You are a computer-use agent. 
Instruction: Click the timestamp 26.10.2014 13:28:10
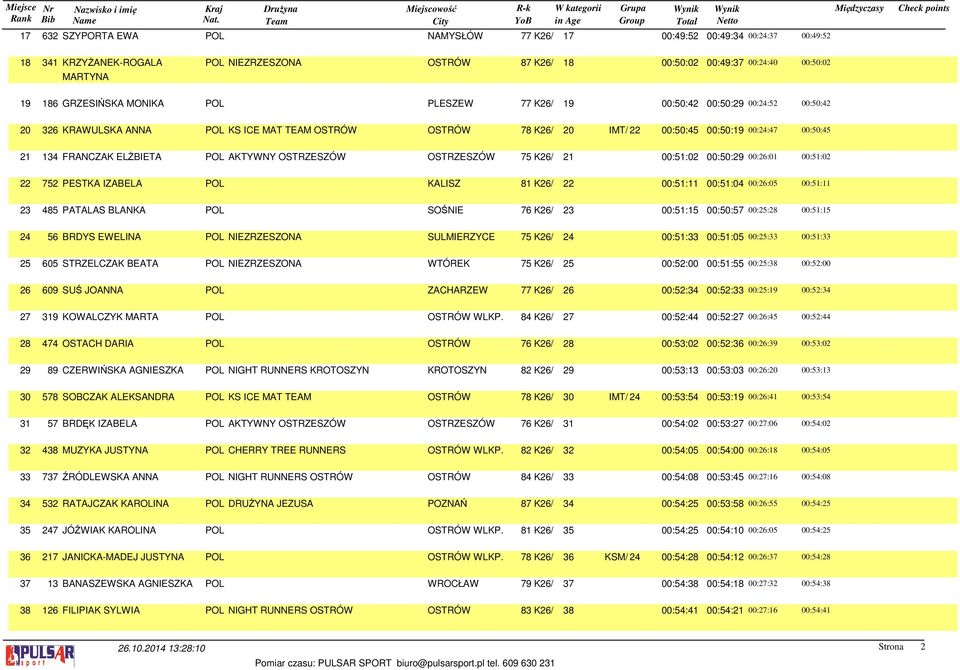pyautogui.click(x=162, y=649)
